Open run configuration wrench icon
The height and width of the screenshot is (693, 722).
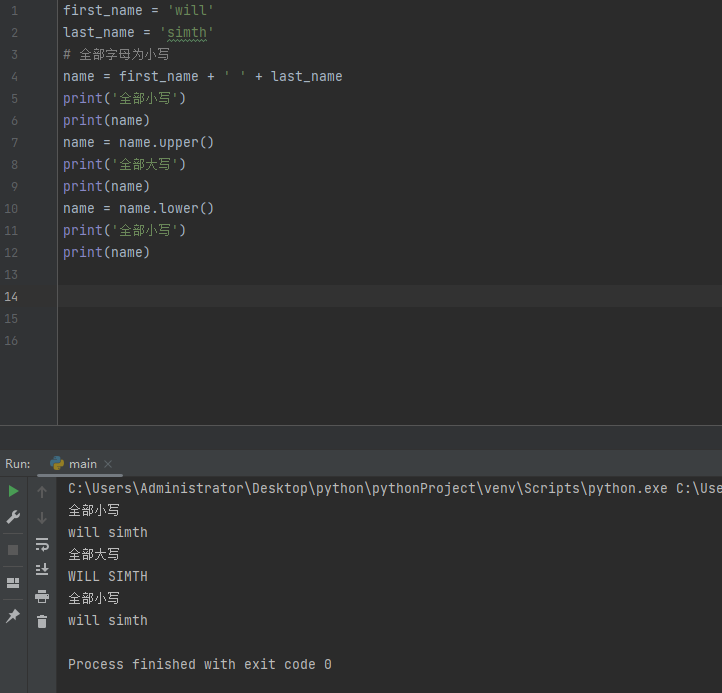(x=13, y=517)
